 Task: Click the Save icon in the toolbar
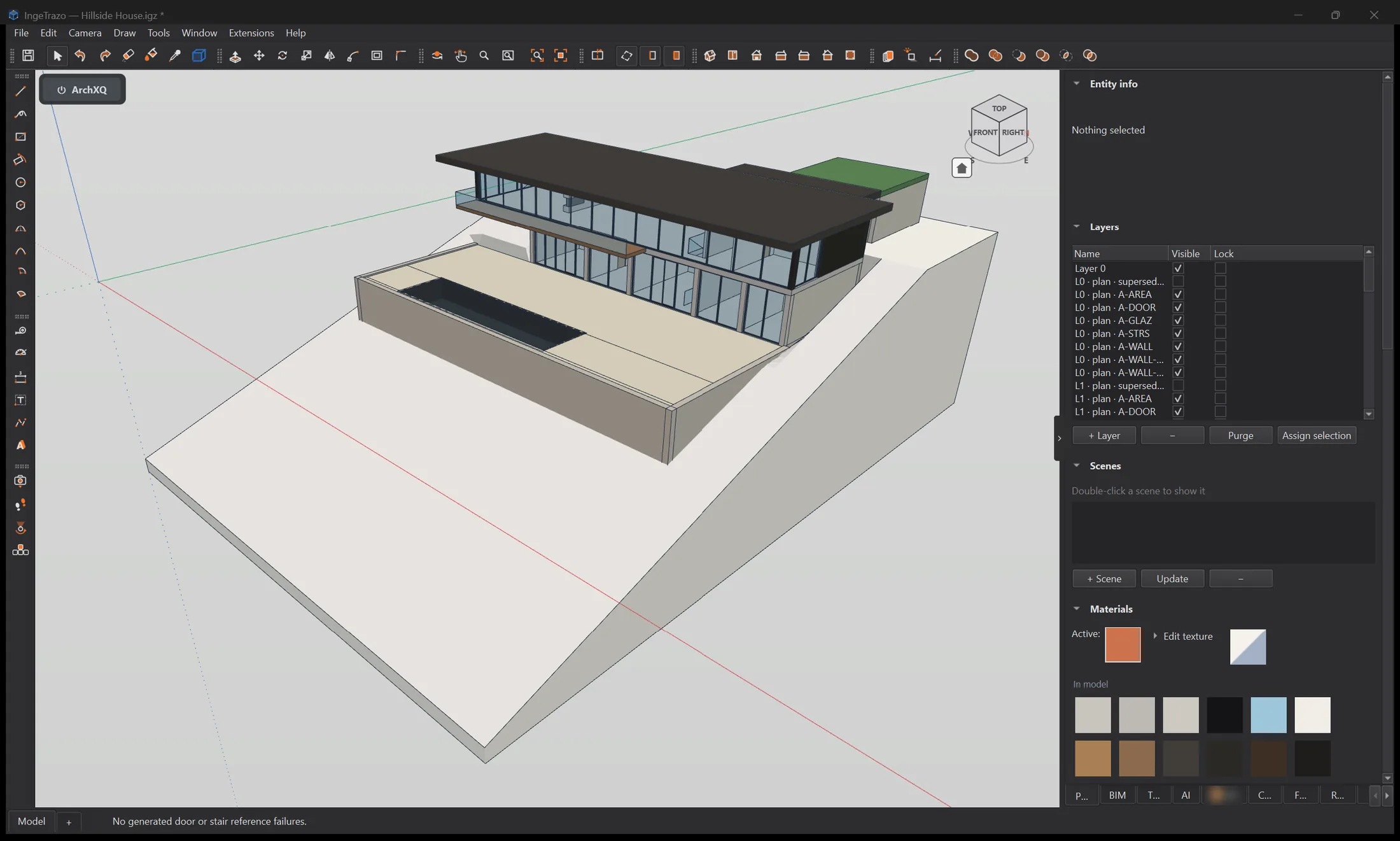(x=28, y=55)
